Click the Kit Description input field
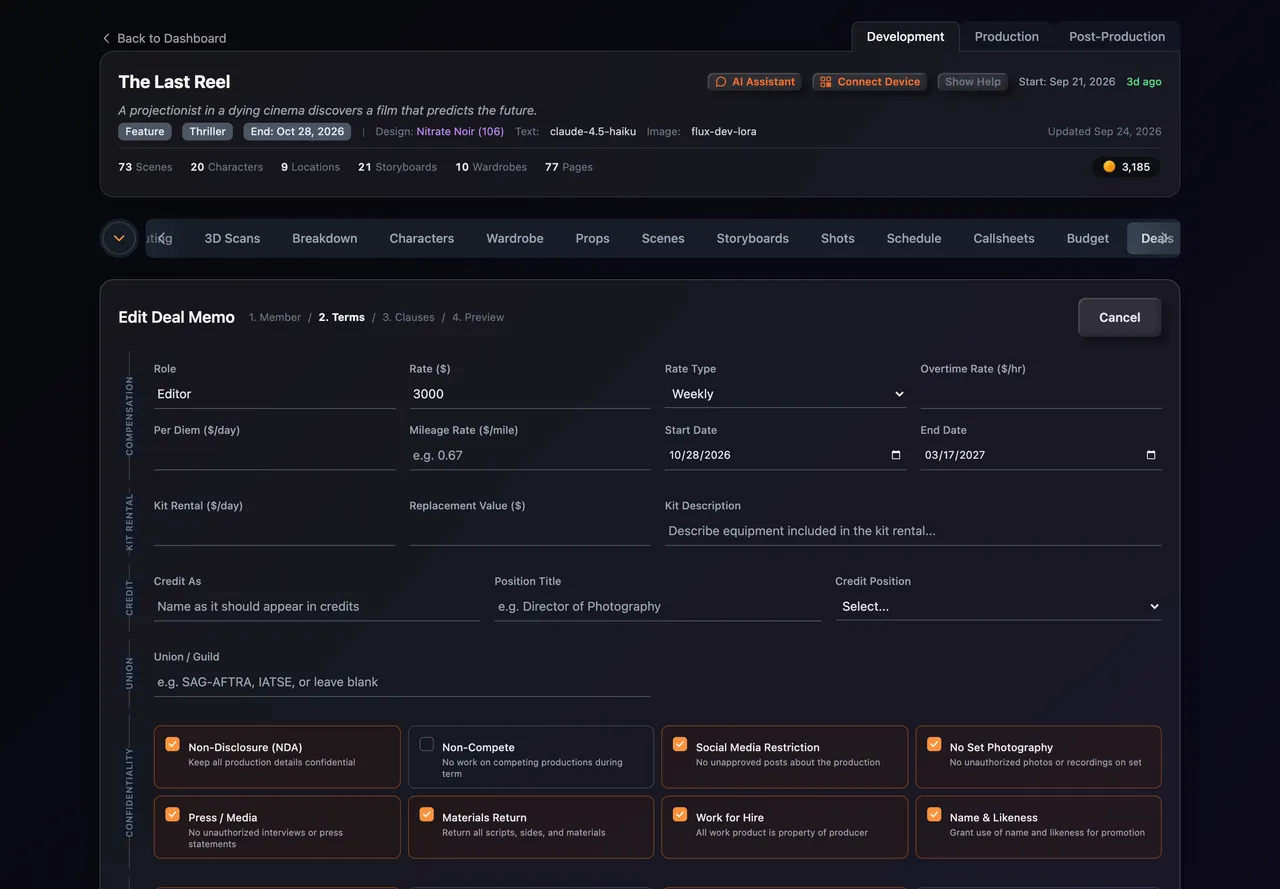This screenshot has width=1280, height=889. click(913, 531)
